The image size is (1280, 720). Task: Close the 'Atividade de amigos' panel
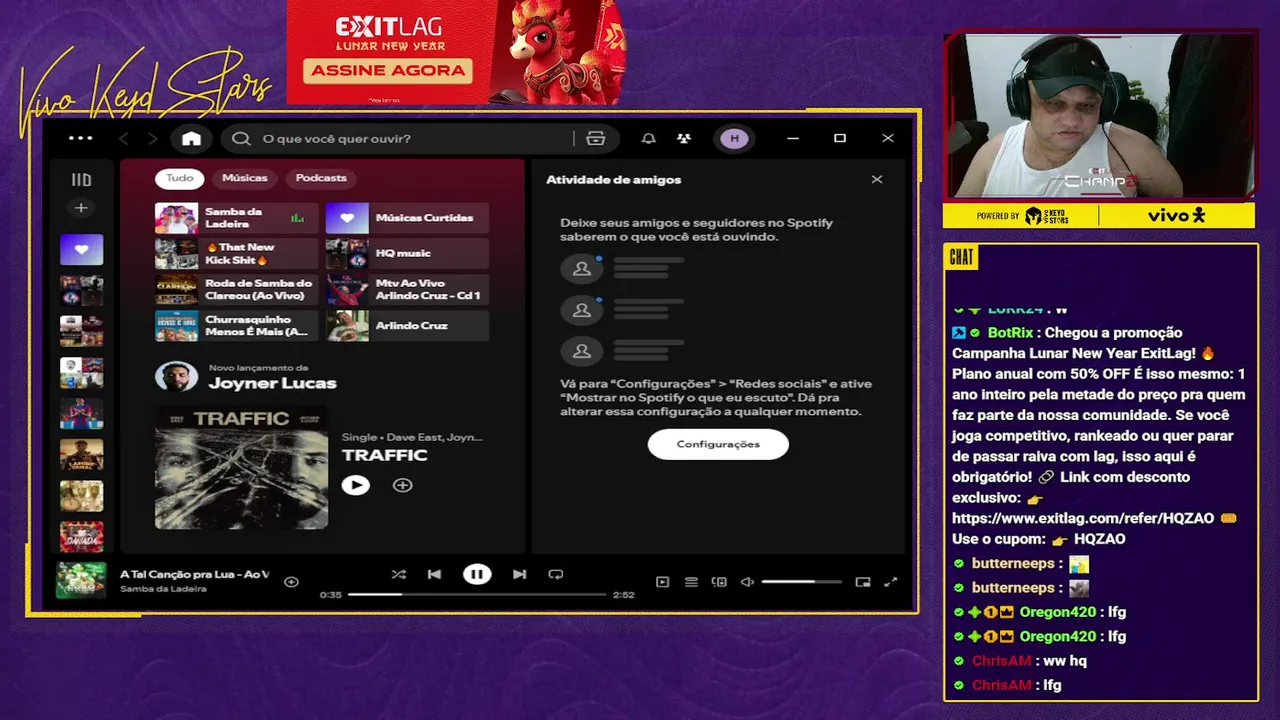tap(877, 180)
